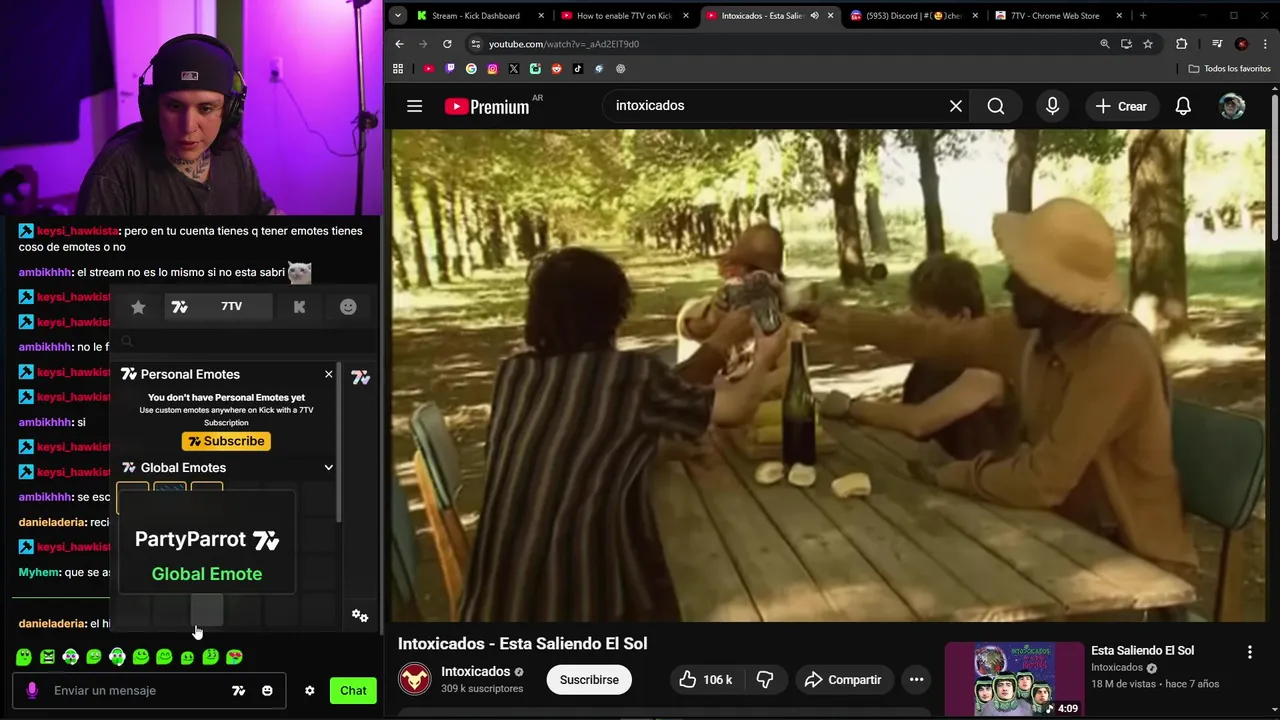Clear the YouTube search query
Viewport: 1280px width, 720px height.
[956, 106]
